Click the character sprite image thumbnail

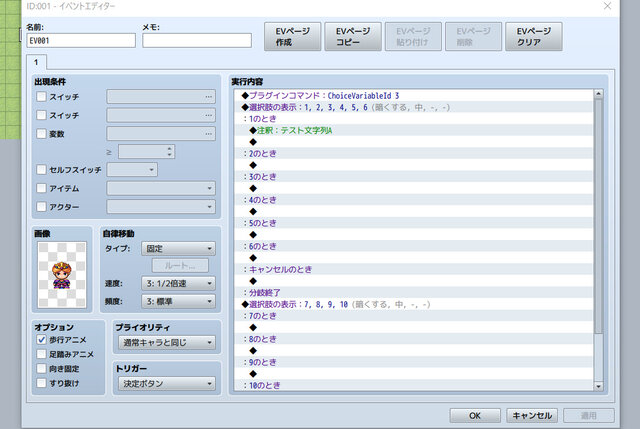[62, 275]
